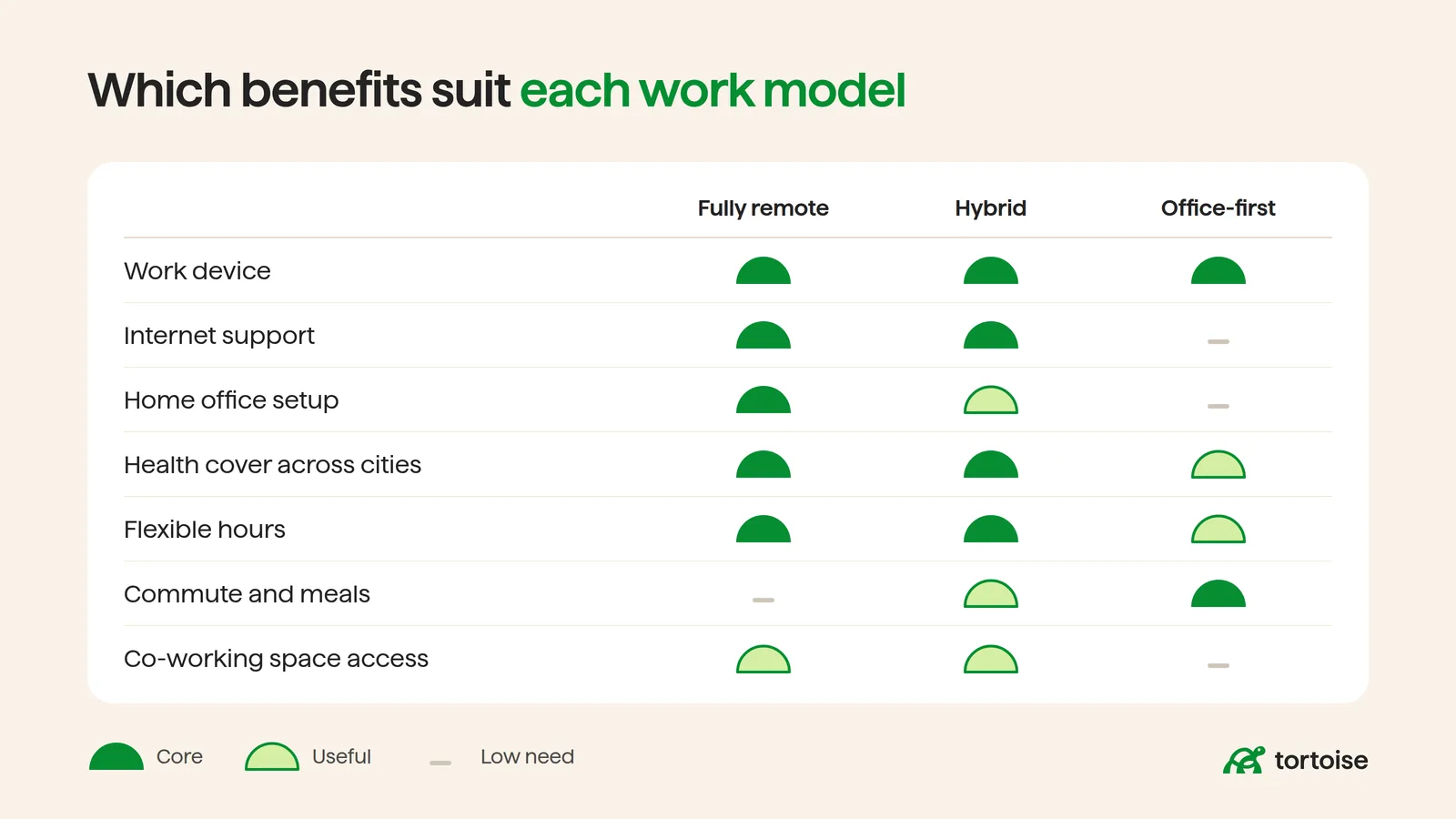Click the Health cover across cities label
This screenshot has width=1456, height=819.
coord(273,465)
